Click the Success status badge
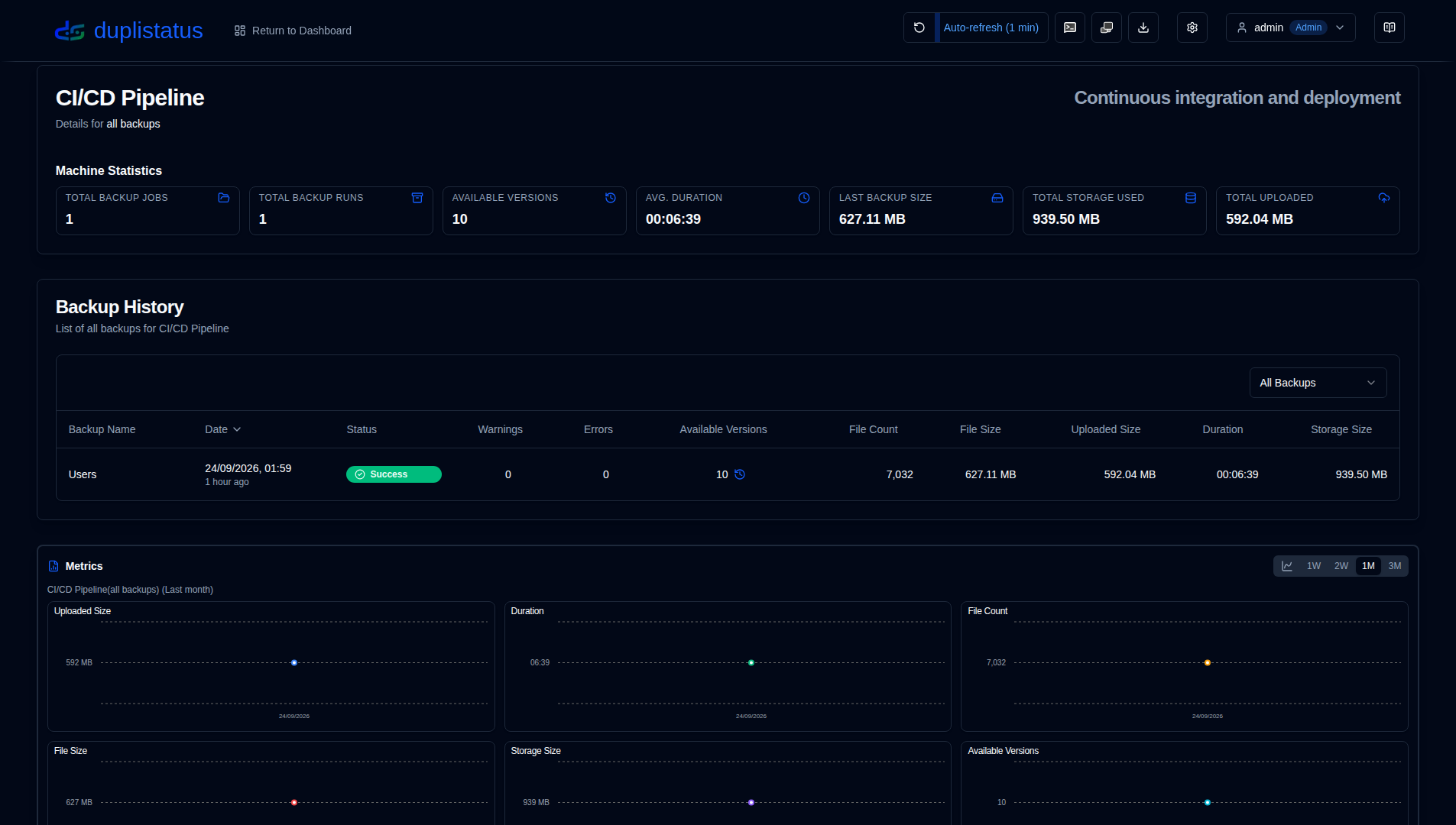 tap(394, 474)
